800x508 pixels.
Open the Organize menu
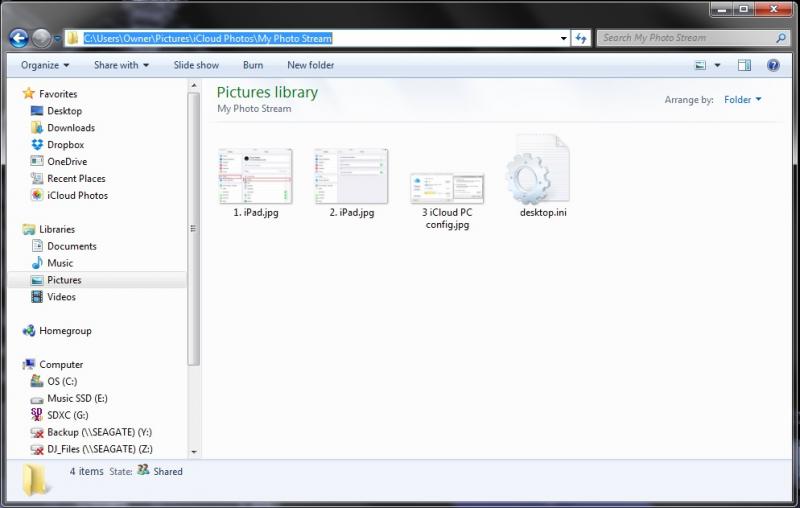(x=45, y=65)
